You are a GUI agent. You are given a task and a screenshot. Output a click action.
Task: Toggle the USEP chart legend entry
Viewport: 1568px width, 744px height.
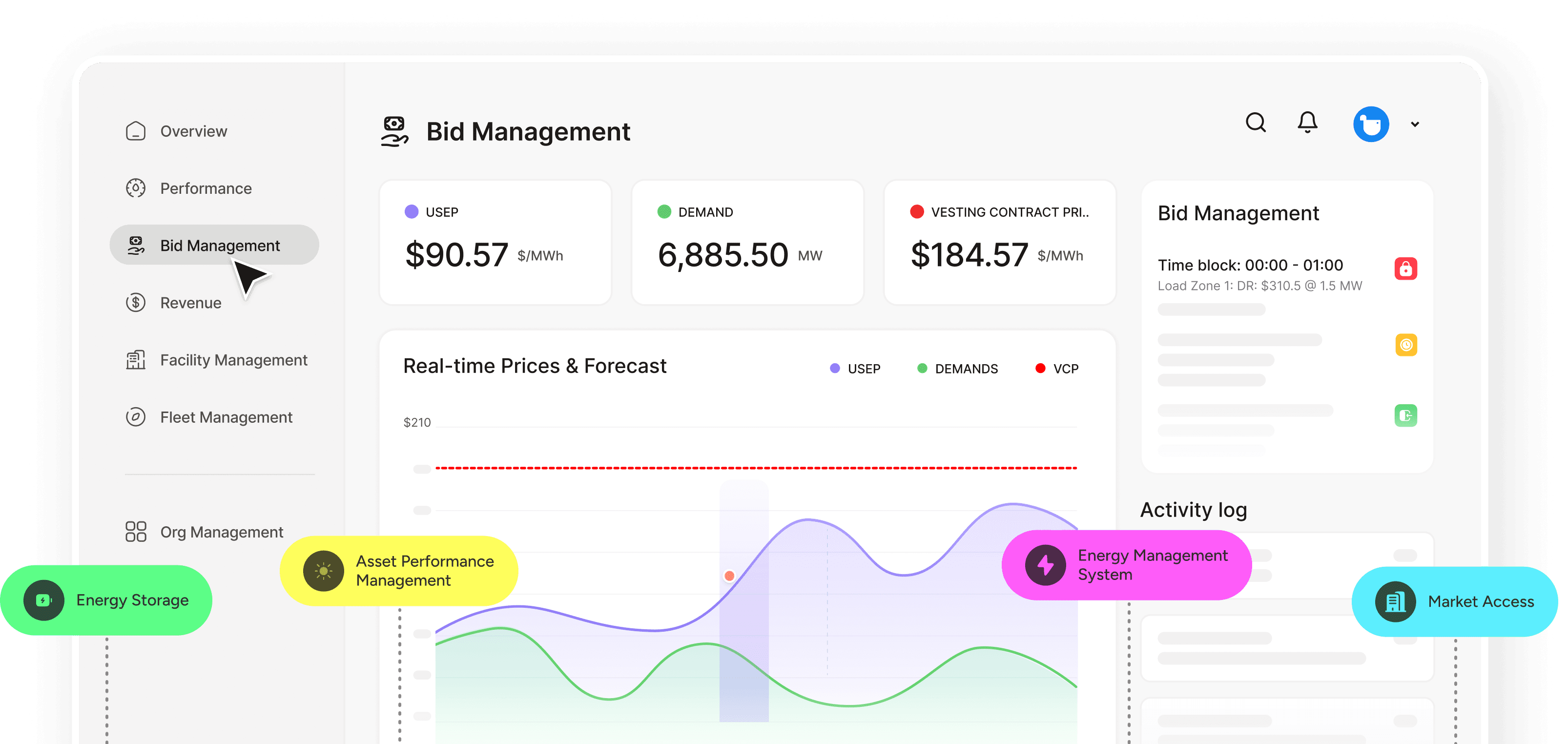click(855, 369)
